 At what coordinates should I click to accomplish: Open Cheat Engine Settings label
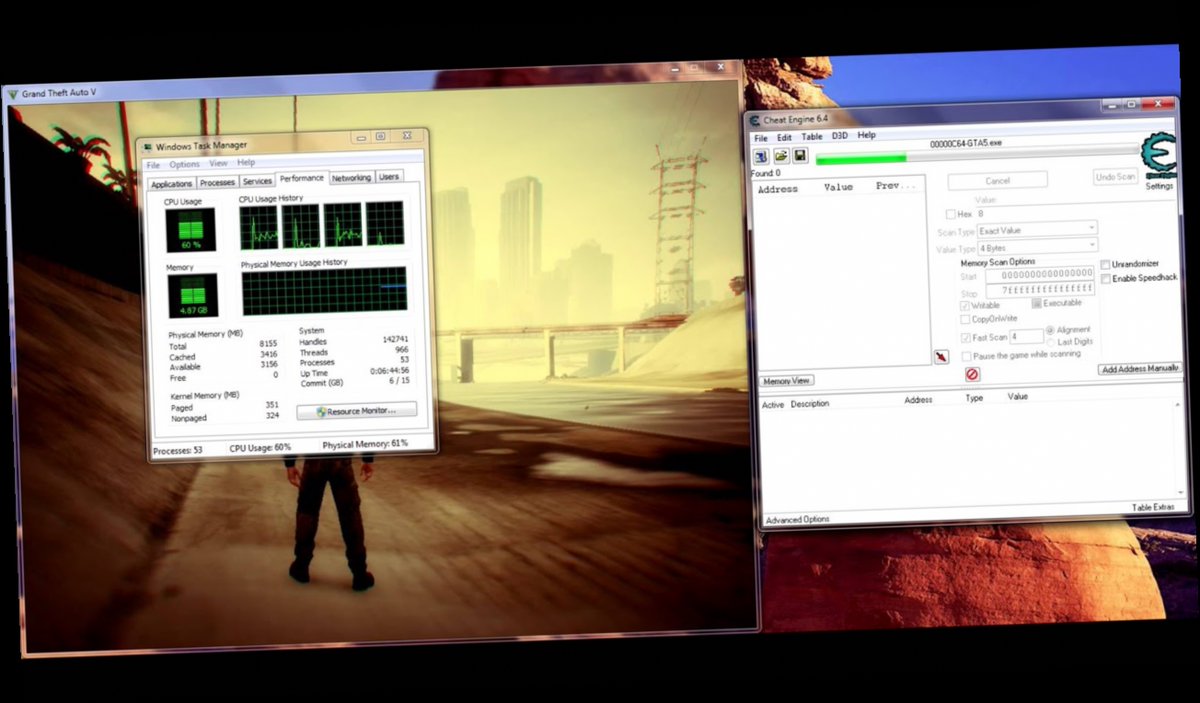coord(1159,186)
